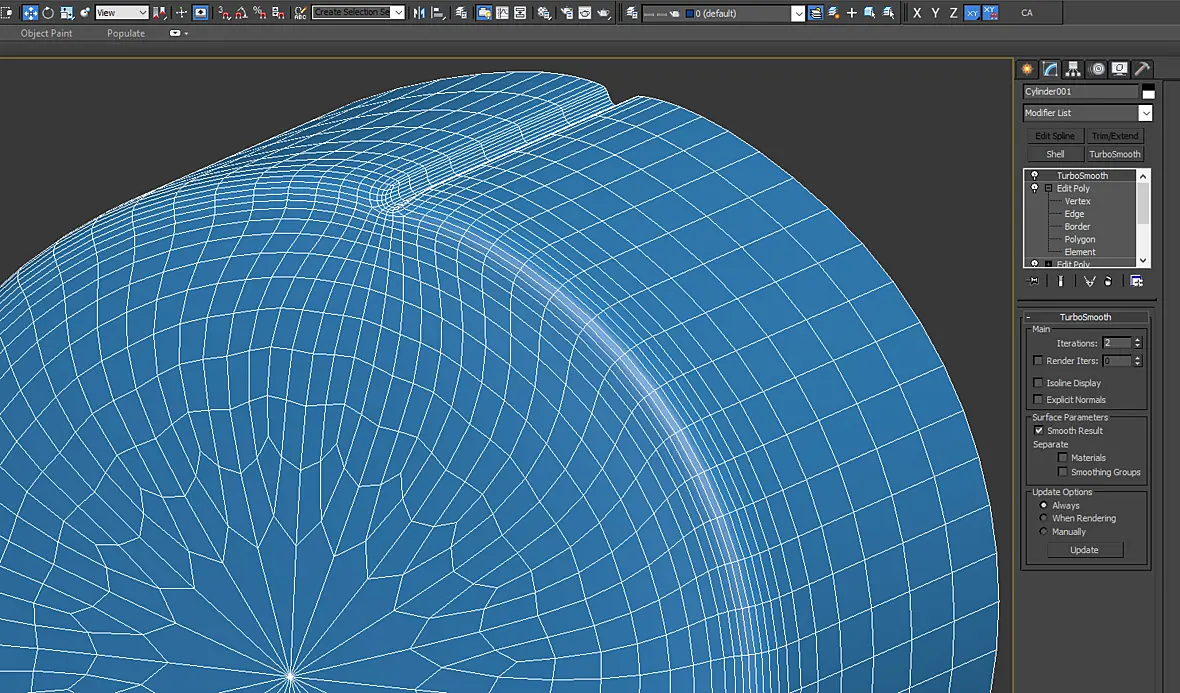Collapse the Edit Poly sub-object tree
The width and height of the screenshot is (1180, 693).
click(1048, 188)
